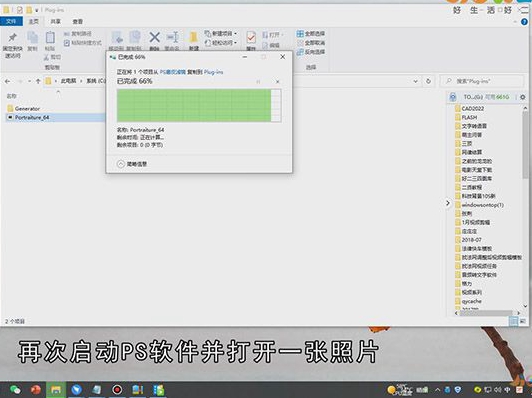
Task: Click the green copy progress bar
Action: pyautogui.click(x=199, y=105)
